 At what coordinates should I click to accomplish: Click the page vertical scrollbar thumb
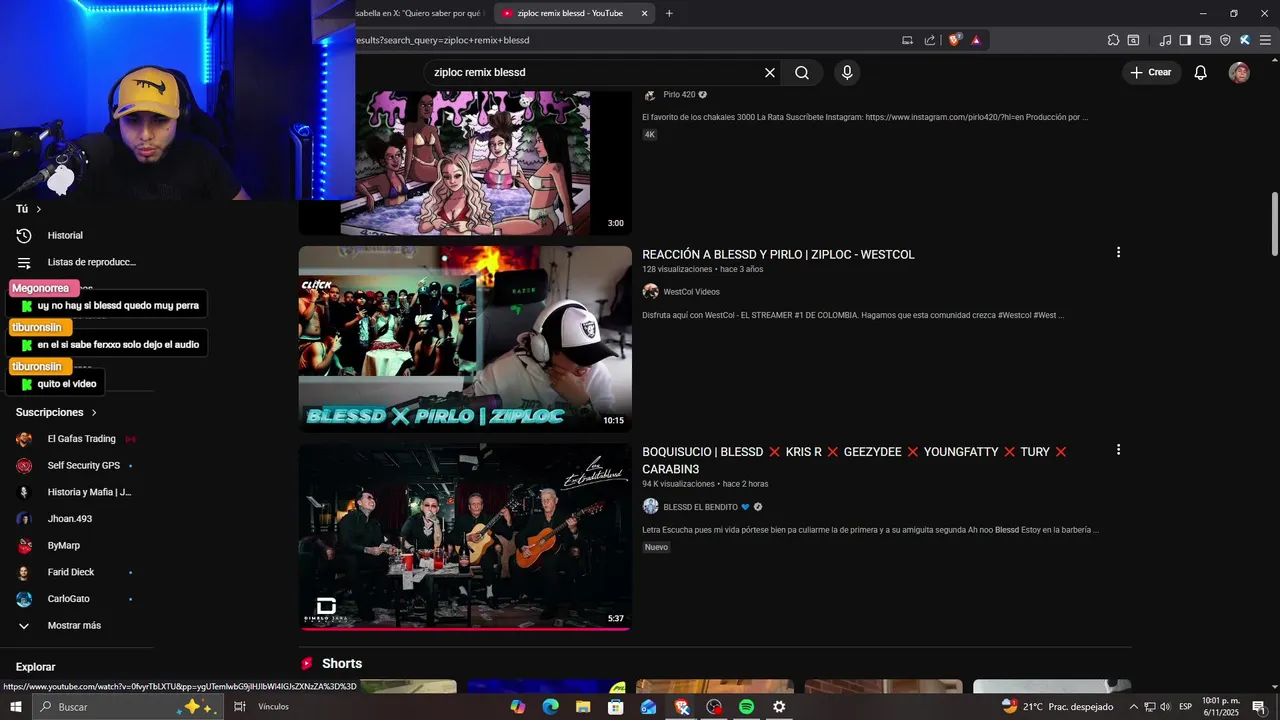pos(1274,222)
